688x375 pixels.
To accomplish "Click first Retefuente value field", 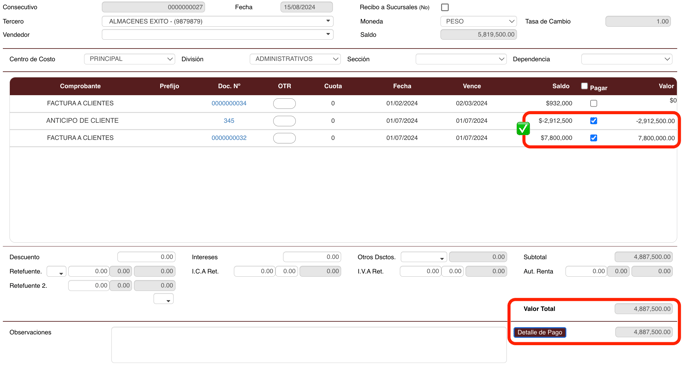I will pyautogui.click(x=89, y=271).
